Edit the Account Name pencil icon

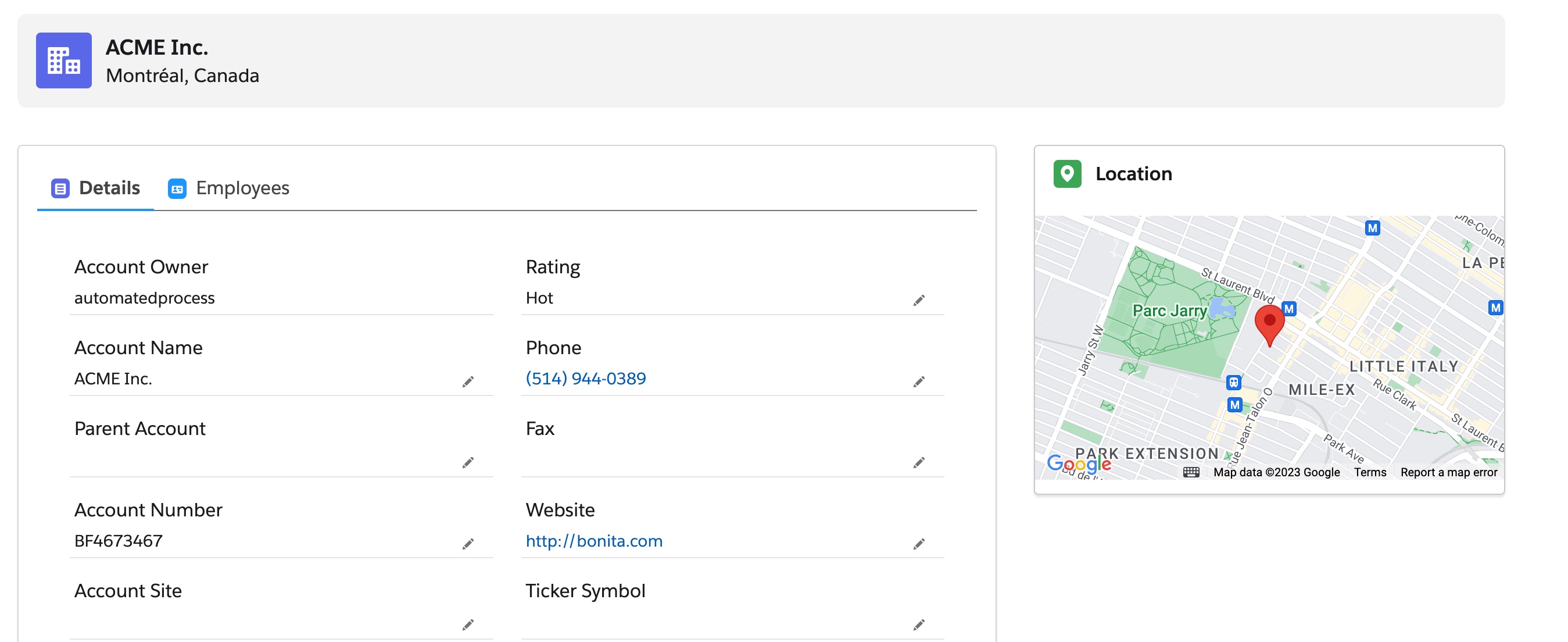[x=467, y=381]
